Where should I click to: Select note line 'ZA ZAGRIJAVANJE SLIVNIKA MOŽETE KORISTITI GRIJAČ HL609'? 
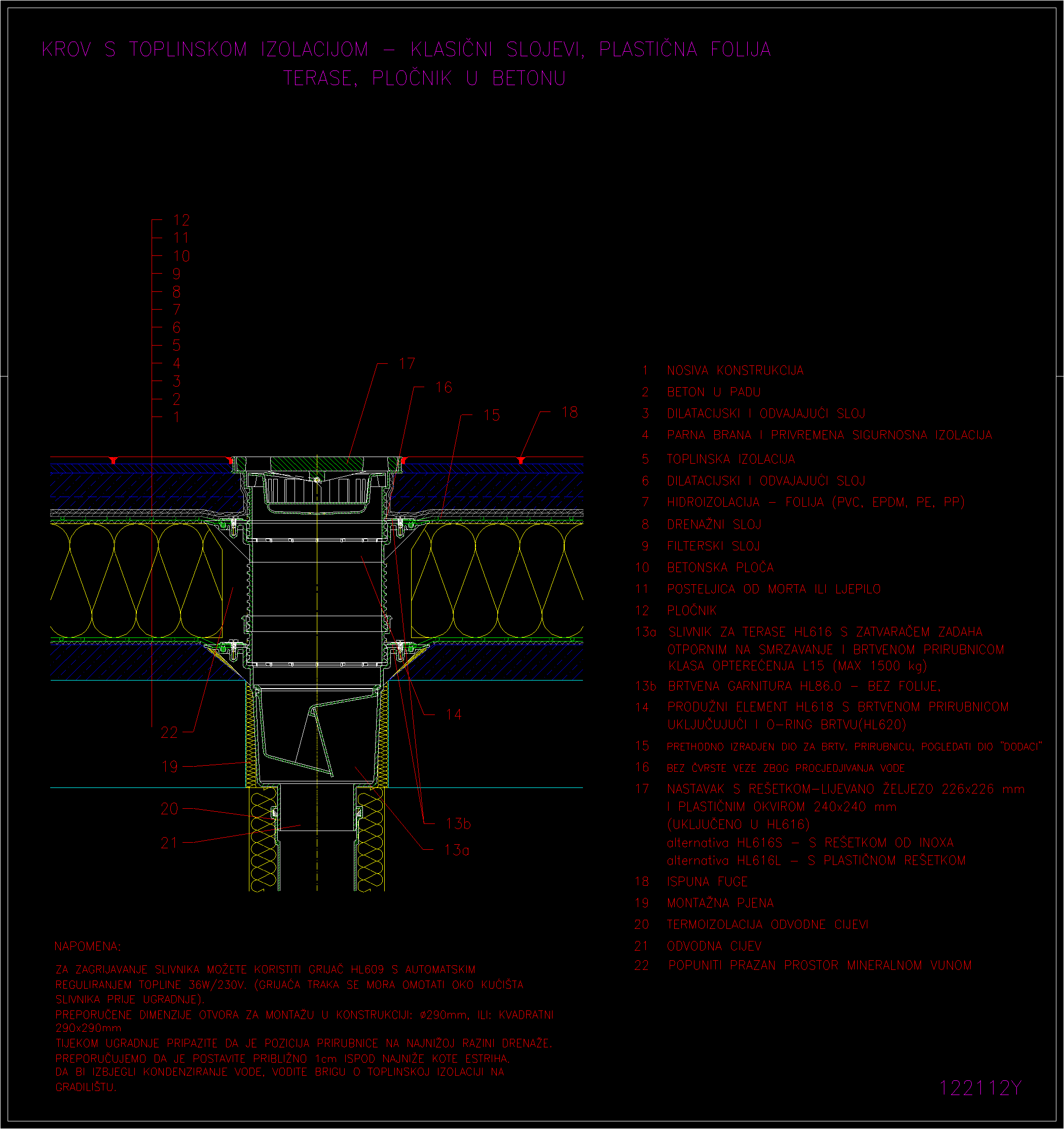click(x=265, y=969)
